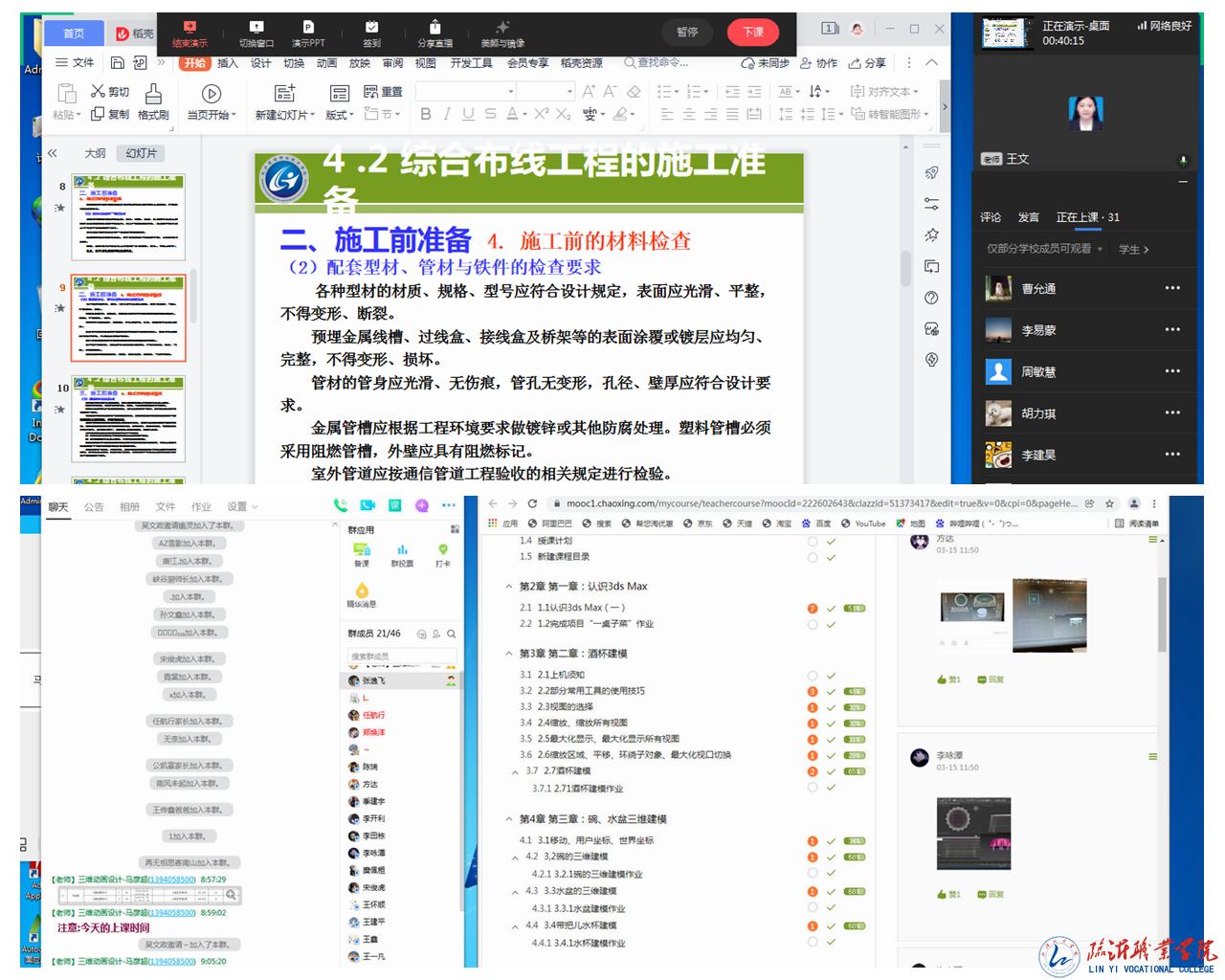Open the 演示PPT present icon
The height and width of the screenshot is (980, 1225).
coord(308,28)
